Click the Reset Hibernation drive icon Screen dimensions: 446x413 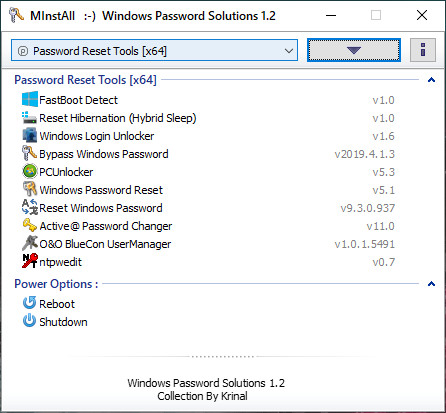(x=30, y=118)
